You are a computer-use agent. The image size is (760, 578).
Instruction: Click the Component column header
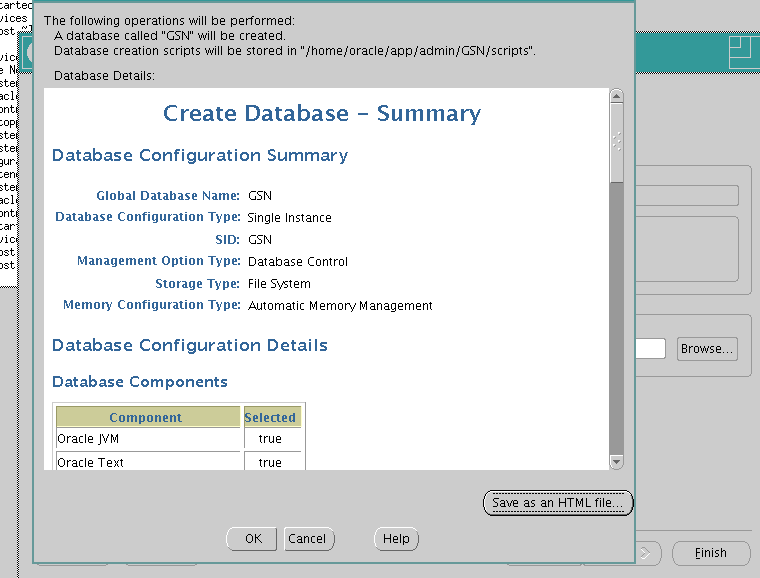[x=148, y=417]
